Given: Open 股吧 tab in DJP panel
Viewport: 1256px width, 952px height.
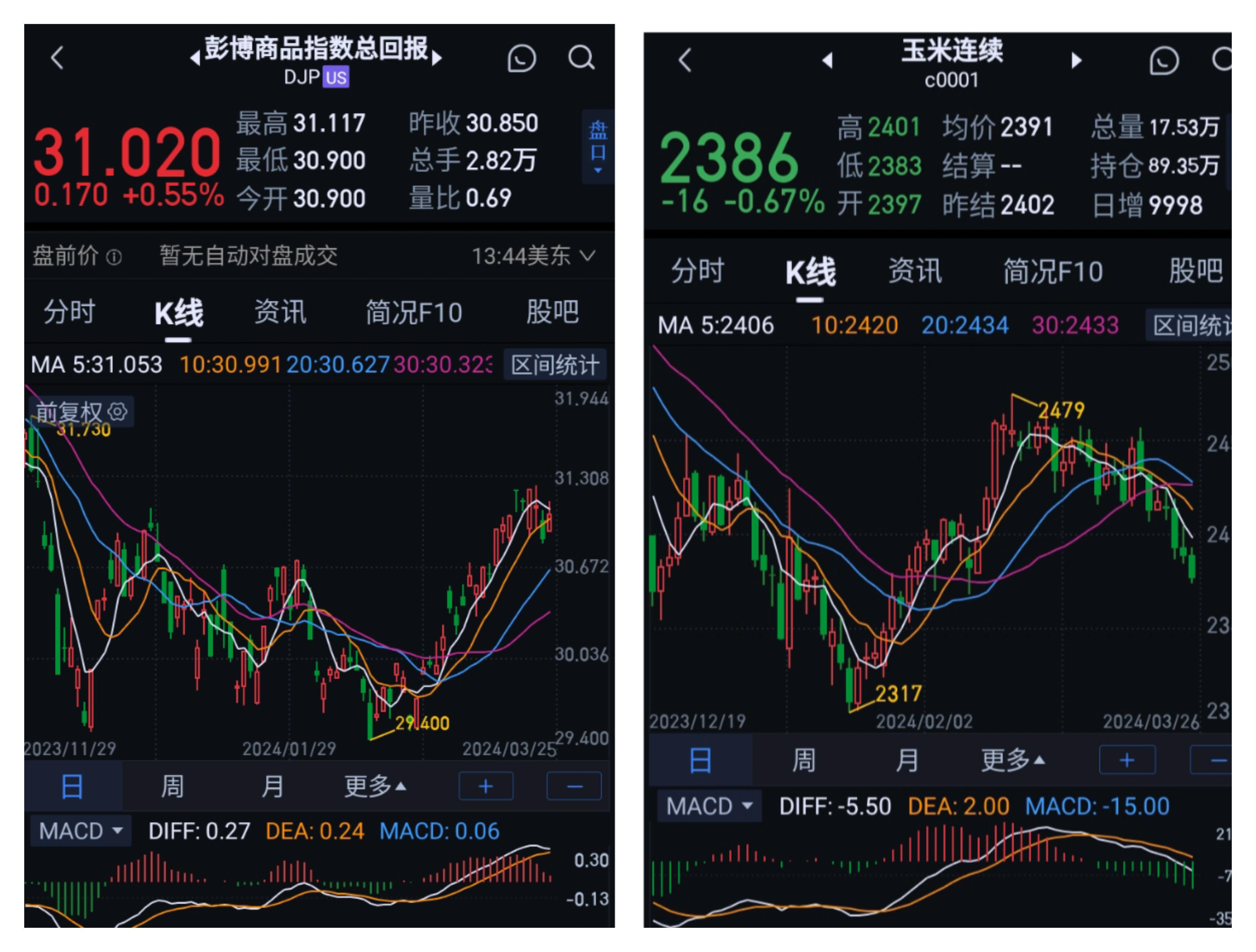Looking at the screenshot, I should pyautogui.click(x=553, y=312).
